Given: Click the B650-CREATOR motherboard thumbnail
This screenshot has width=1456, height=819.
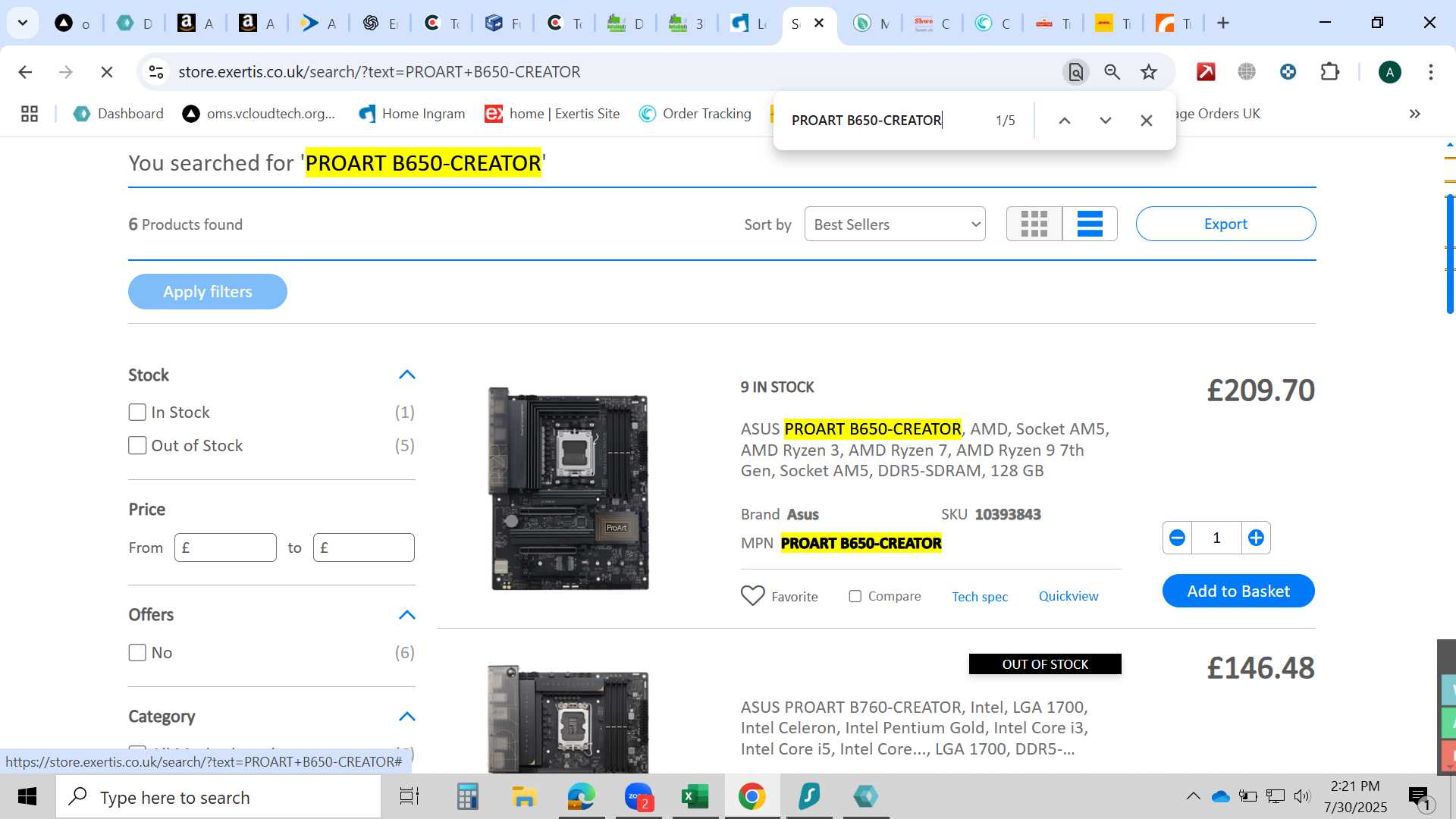Looking at the screenshot, I should tap(569, 489).
